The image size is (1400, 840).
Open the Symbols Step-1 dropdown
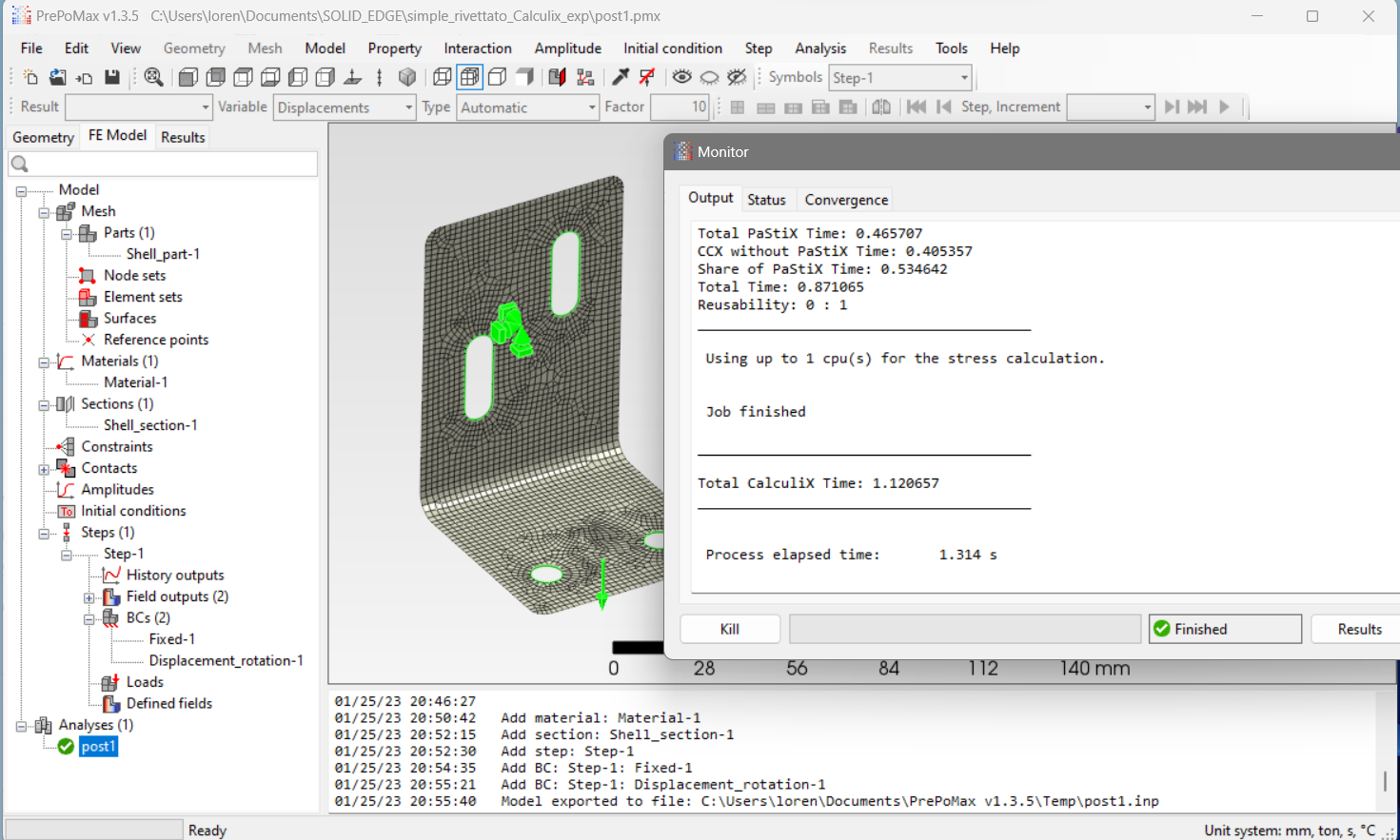(x=963, y=78)
